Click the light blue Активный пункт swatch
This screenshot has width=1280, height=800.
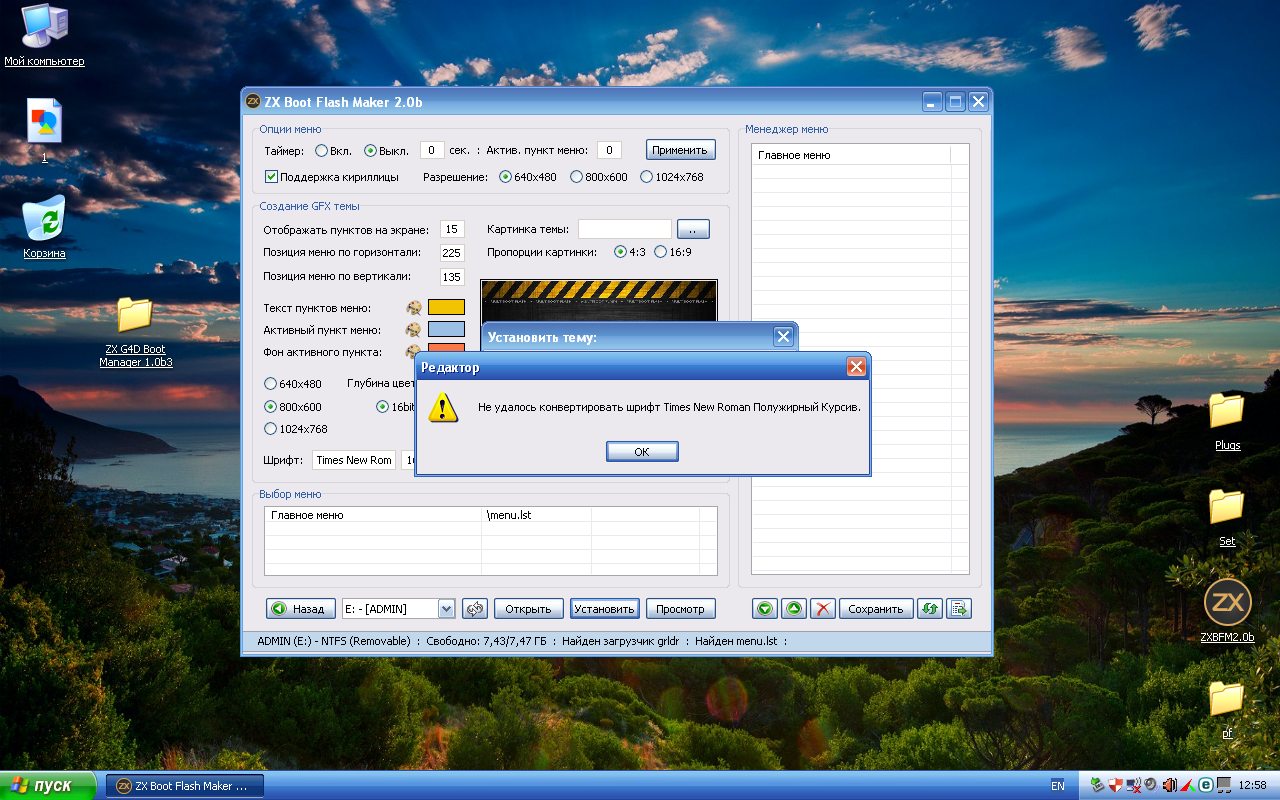446,330
